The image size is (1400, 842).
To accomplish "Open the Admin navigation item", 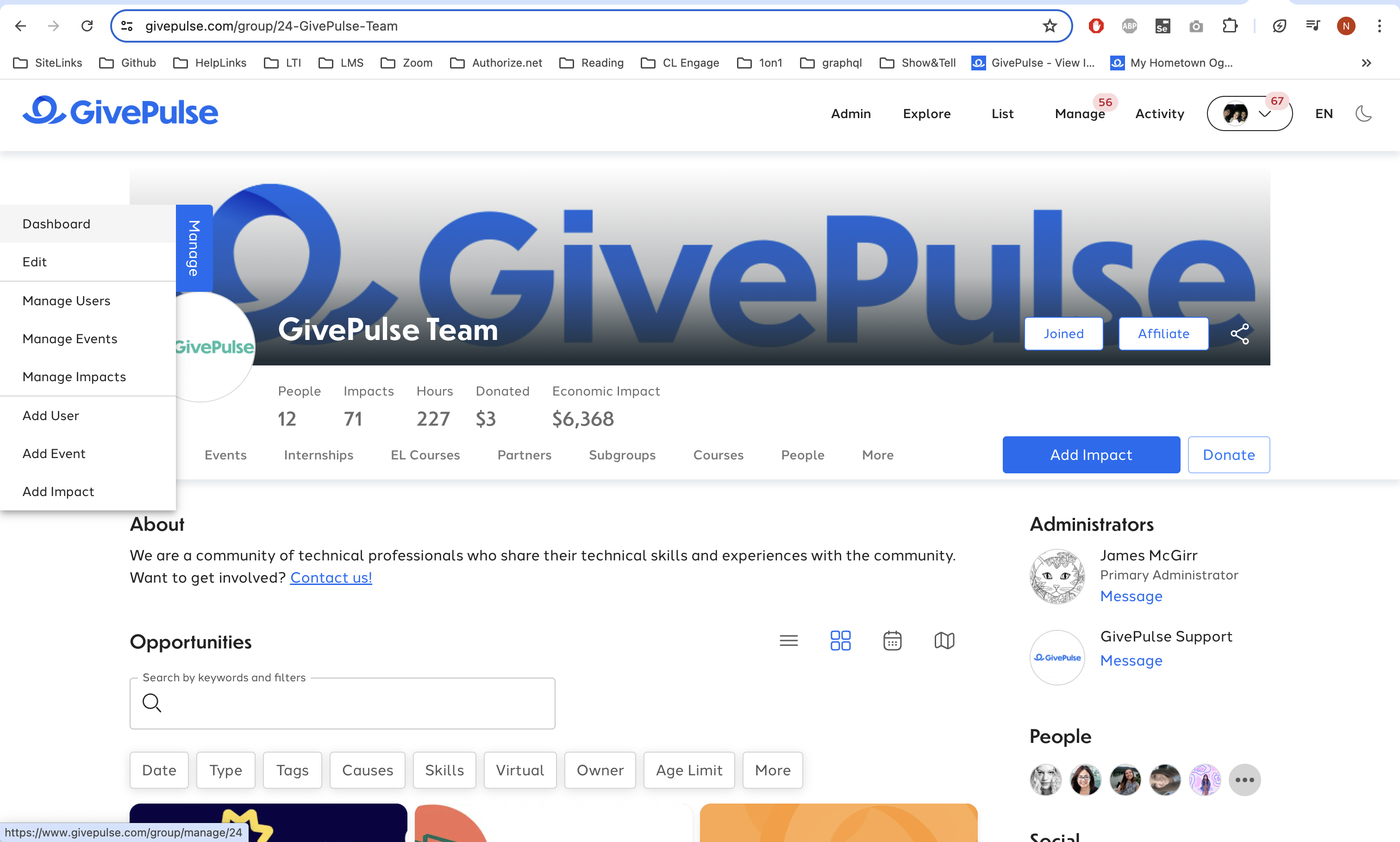I will [850, 113].
